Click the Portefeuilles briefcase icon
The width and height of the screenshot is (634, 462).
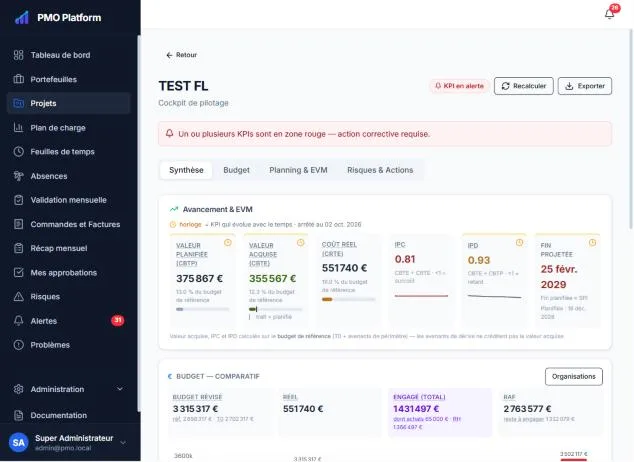(19, 79)
